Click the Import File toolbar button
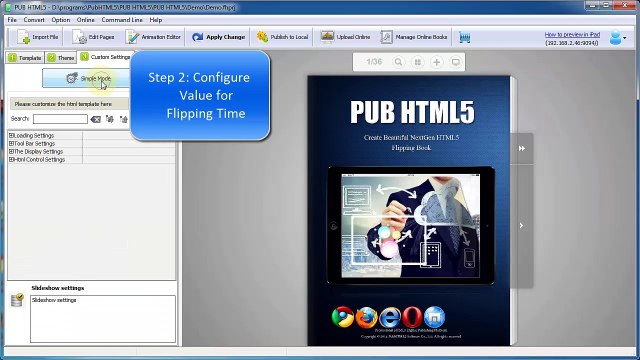The width and height of the screenshot is (640, 360). click(37, 37)
